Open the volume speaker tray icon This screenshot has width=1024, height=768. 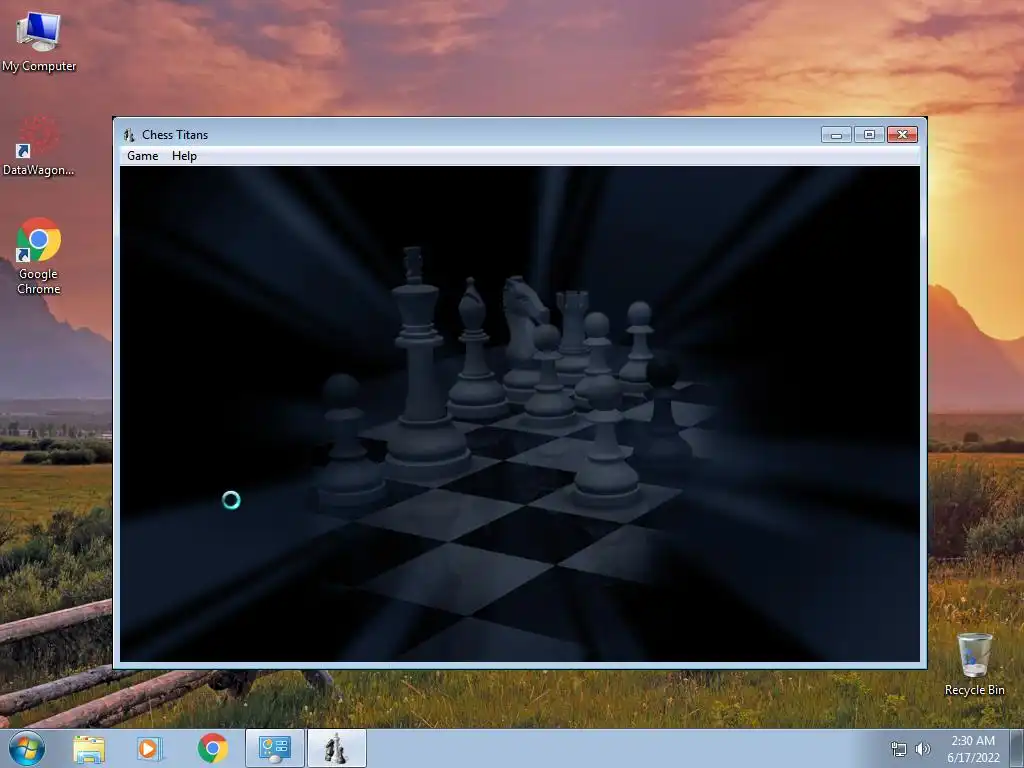(x=923, y=749)
